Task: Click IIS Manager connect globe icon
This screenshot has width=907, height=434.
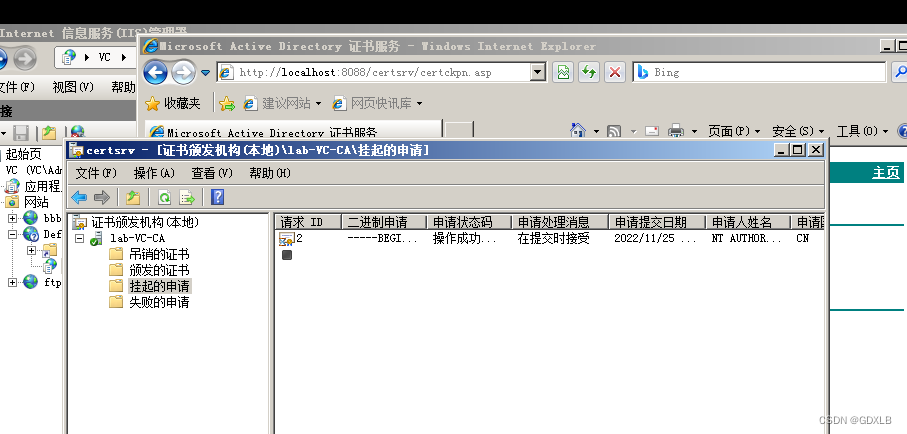Action: (x=77, y=133)
